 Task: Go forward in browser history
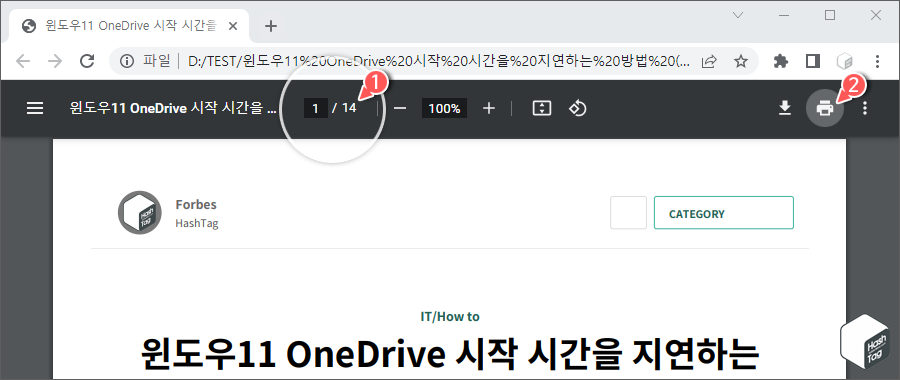(55, 61)
